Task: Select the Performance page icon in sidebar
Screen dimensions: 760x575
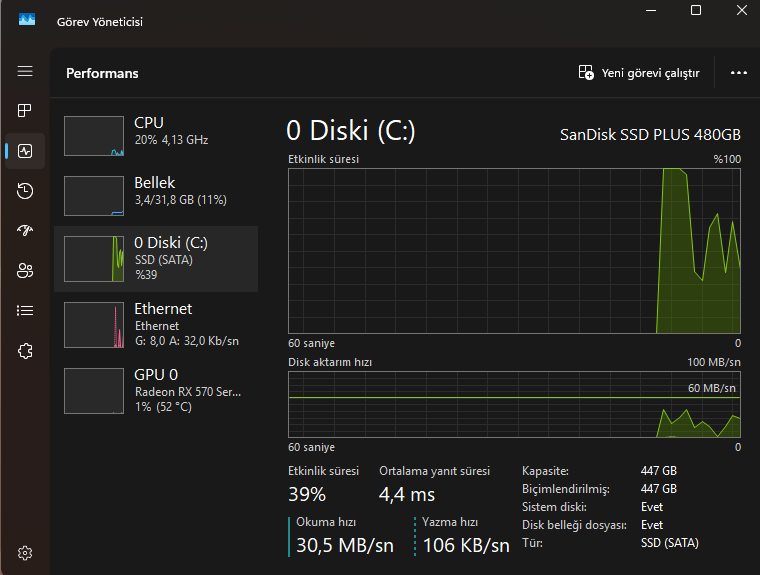Action: tap(25, 151)
